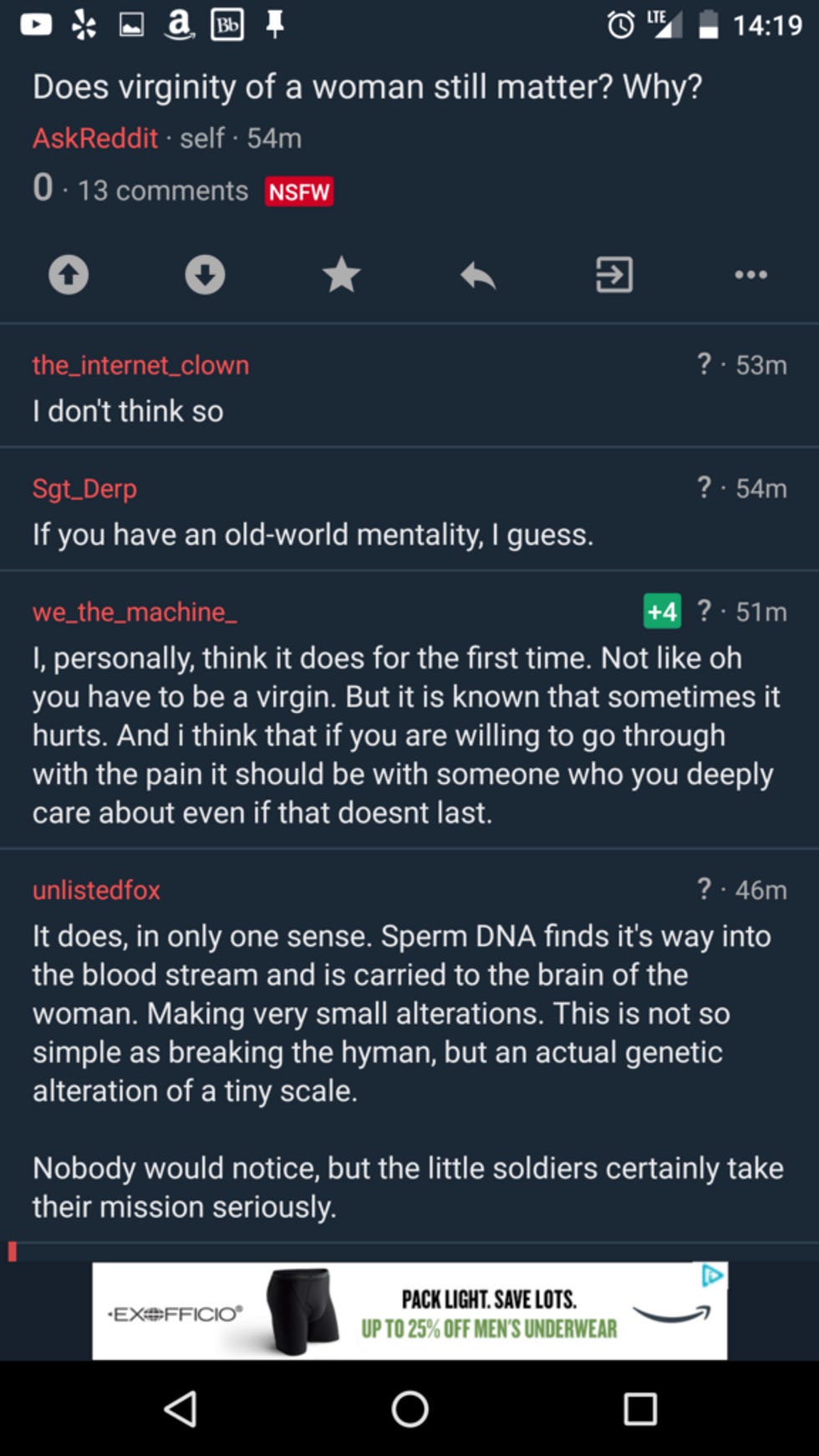The height and width of the screenshot is (1456, 819).
Task: Reply to the post using the reply arrow
Action: point(478,274)
